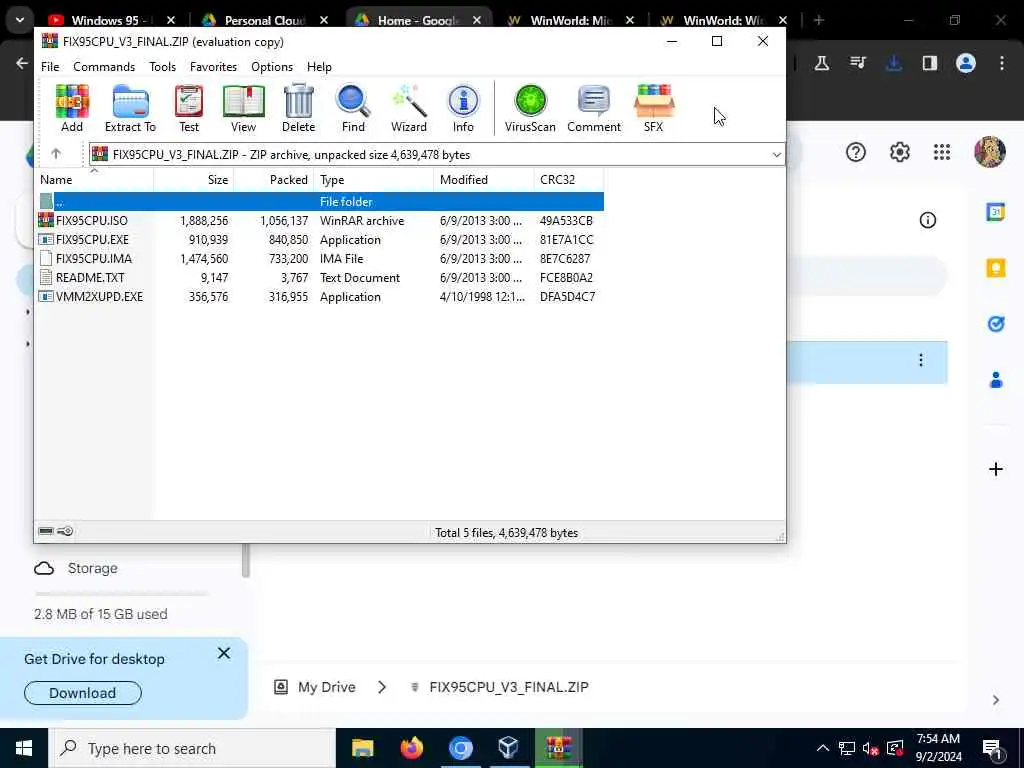Switch to the first WinWorld tab
The height and width of the screenshot is (768, 1024).
[x=571, y=20]
